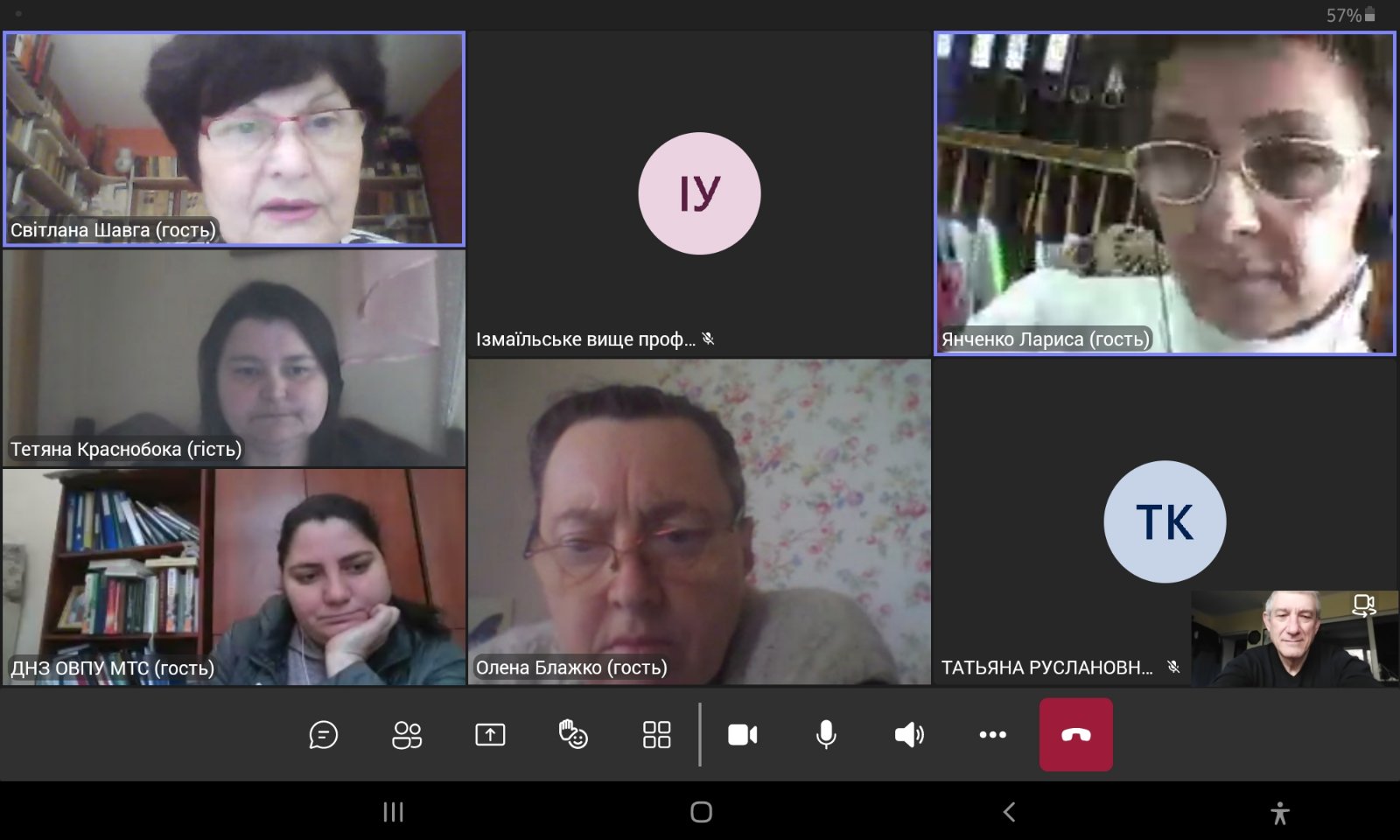Hang up with the red button

point(1075,735)
